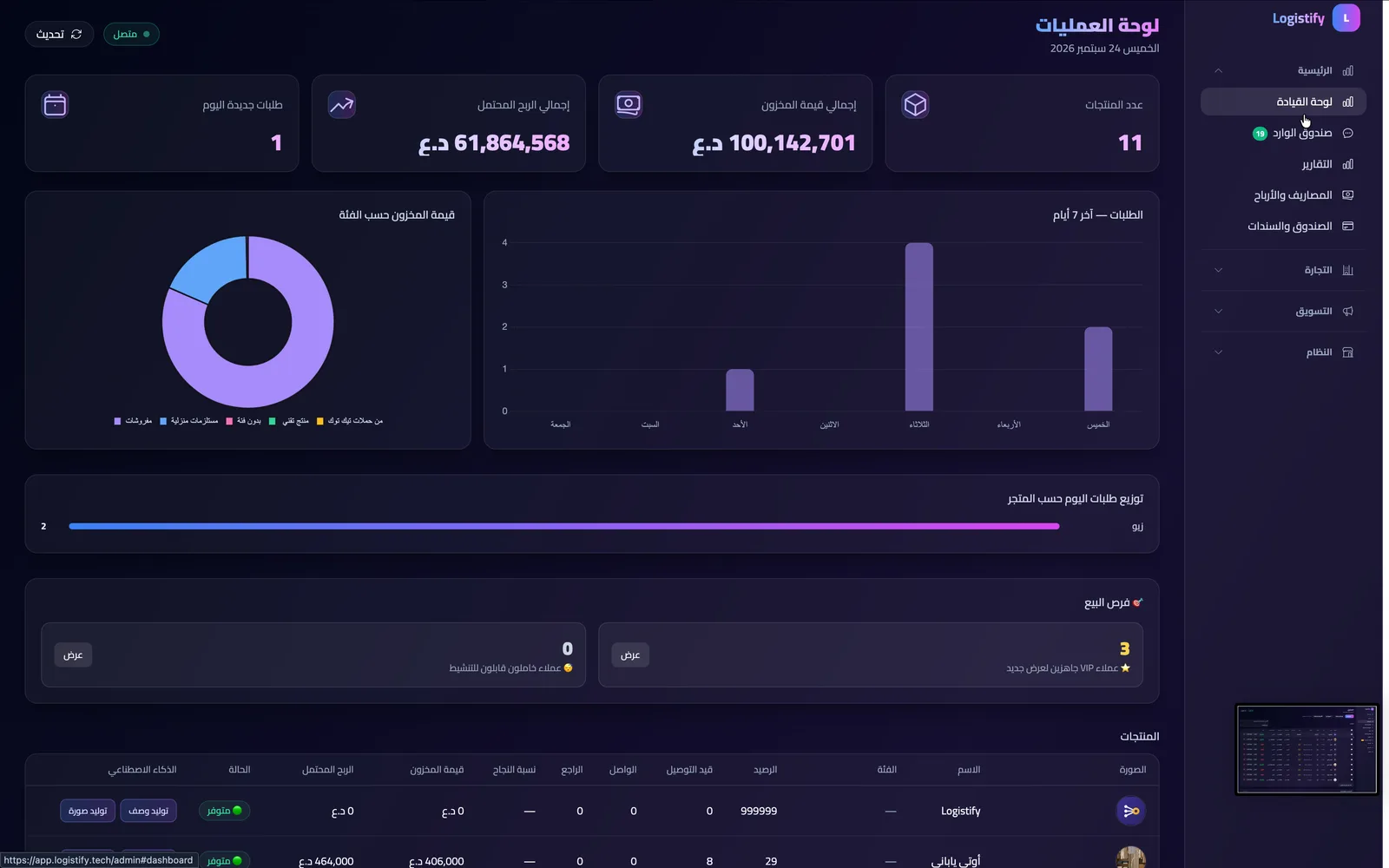Viewport: 1389px width, 868px height.
Task: Expand the التجارة section chevron
Action: click(x=1218, y=270)
